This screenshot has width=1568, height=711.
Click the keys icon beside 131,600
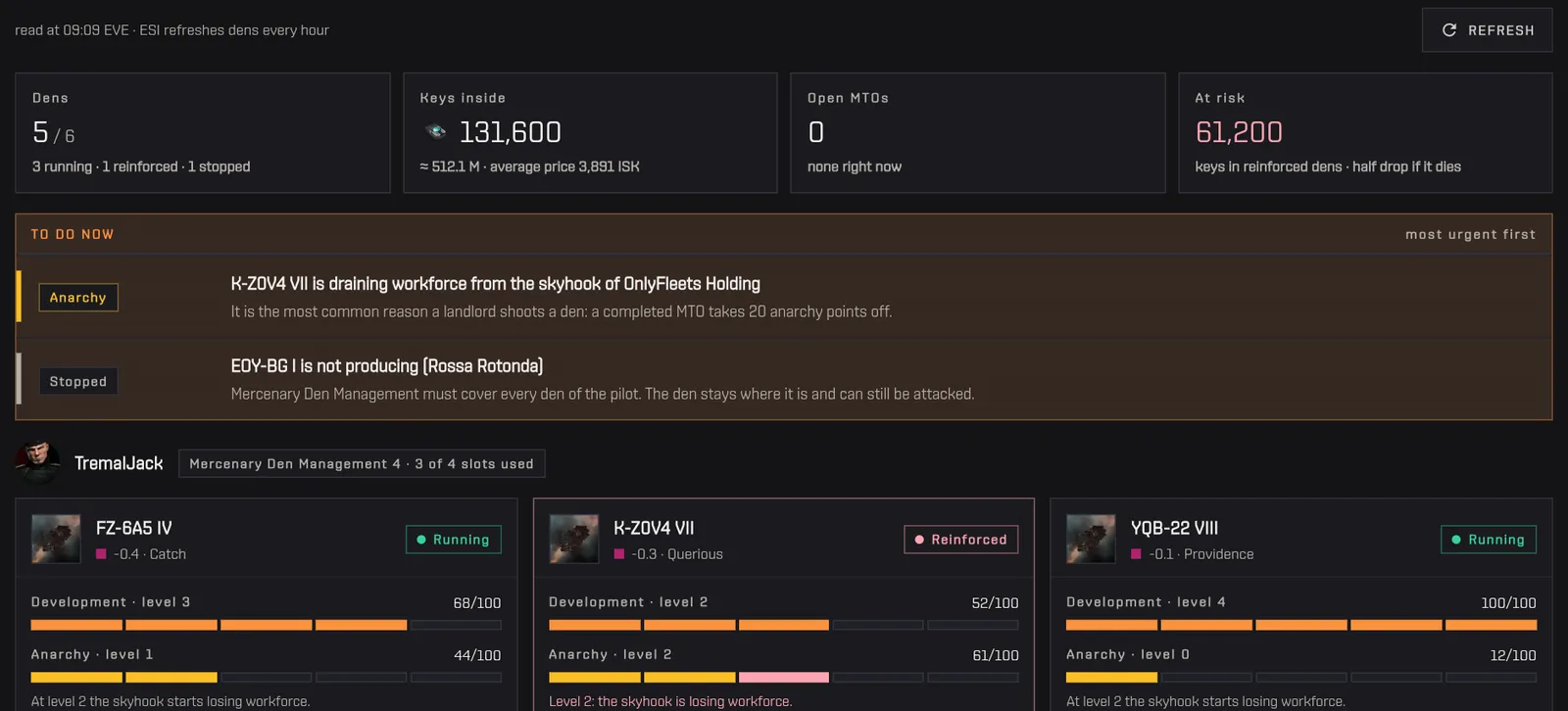(x=436, y=131)
